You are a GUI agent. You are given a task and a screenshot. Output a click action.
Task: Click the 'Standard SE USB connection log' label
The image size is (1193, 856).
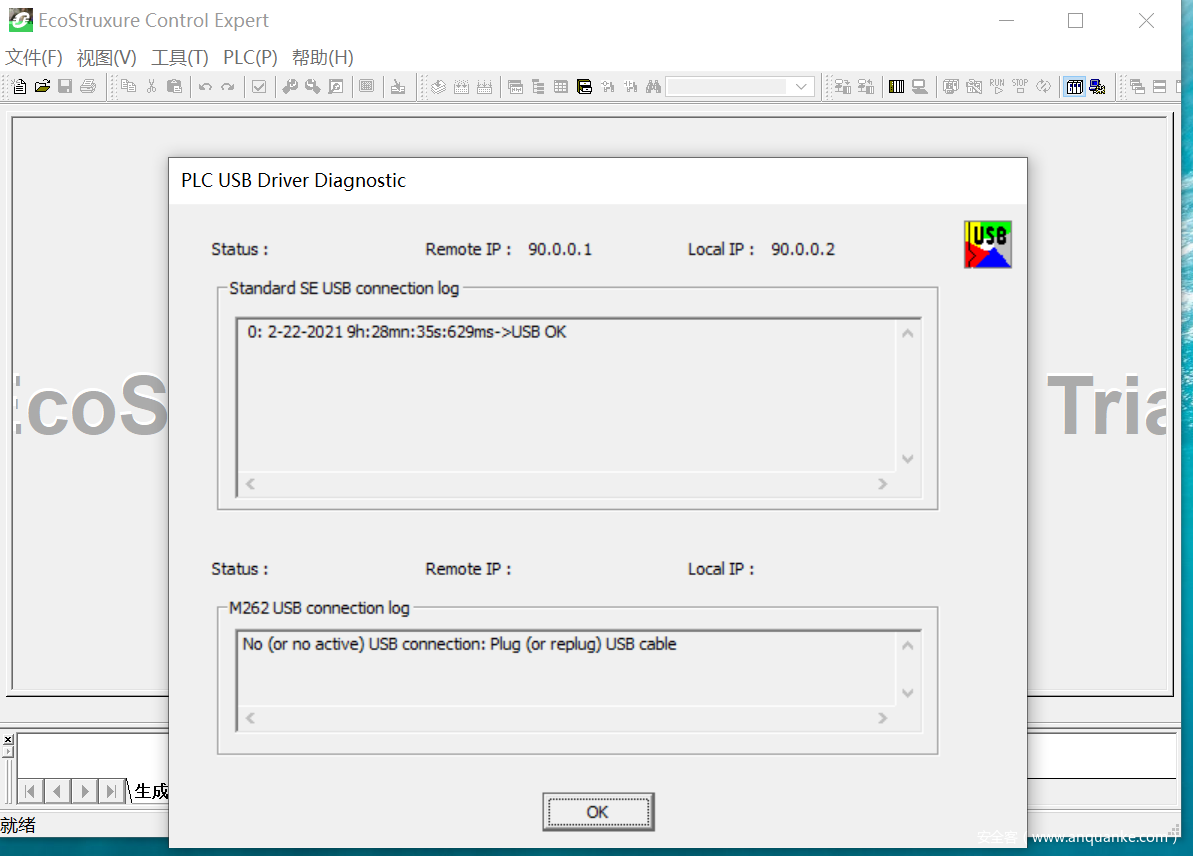tap(344, 288)
